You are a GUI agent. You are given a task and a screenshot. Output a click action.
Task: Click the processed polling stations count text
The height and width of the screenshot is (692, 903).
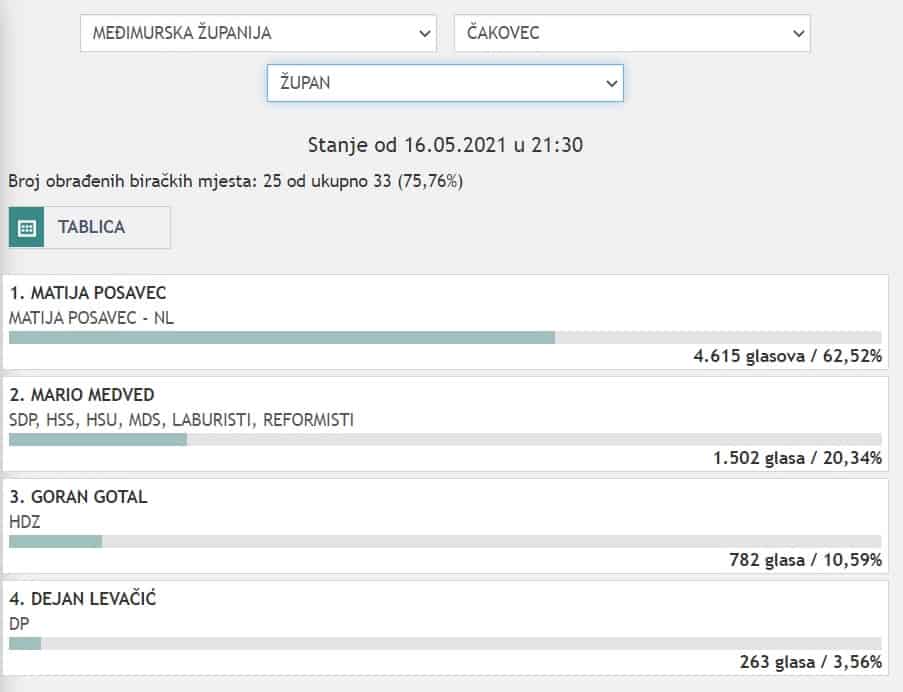click(235, 182)
